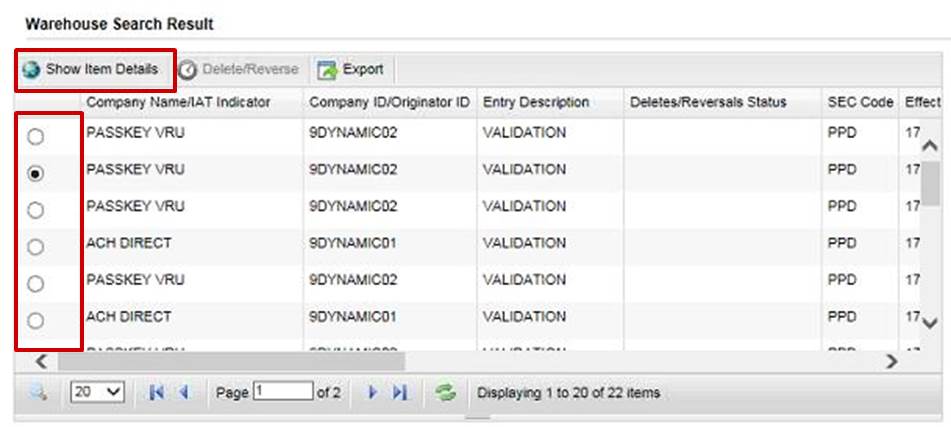The width and height of the screenshot is (951, 427).
Task: Go to the first page of results
Action: (156, 393)
